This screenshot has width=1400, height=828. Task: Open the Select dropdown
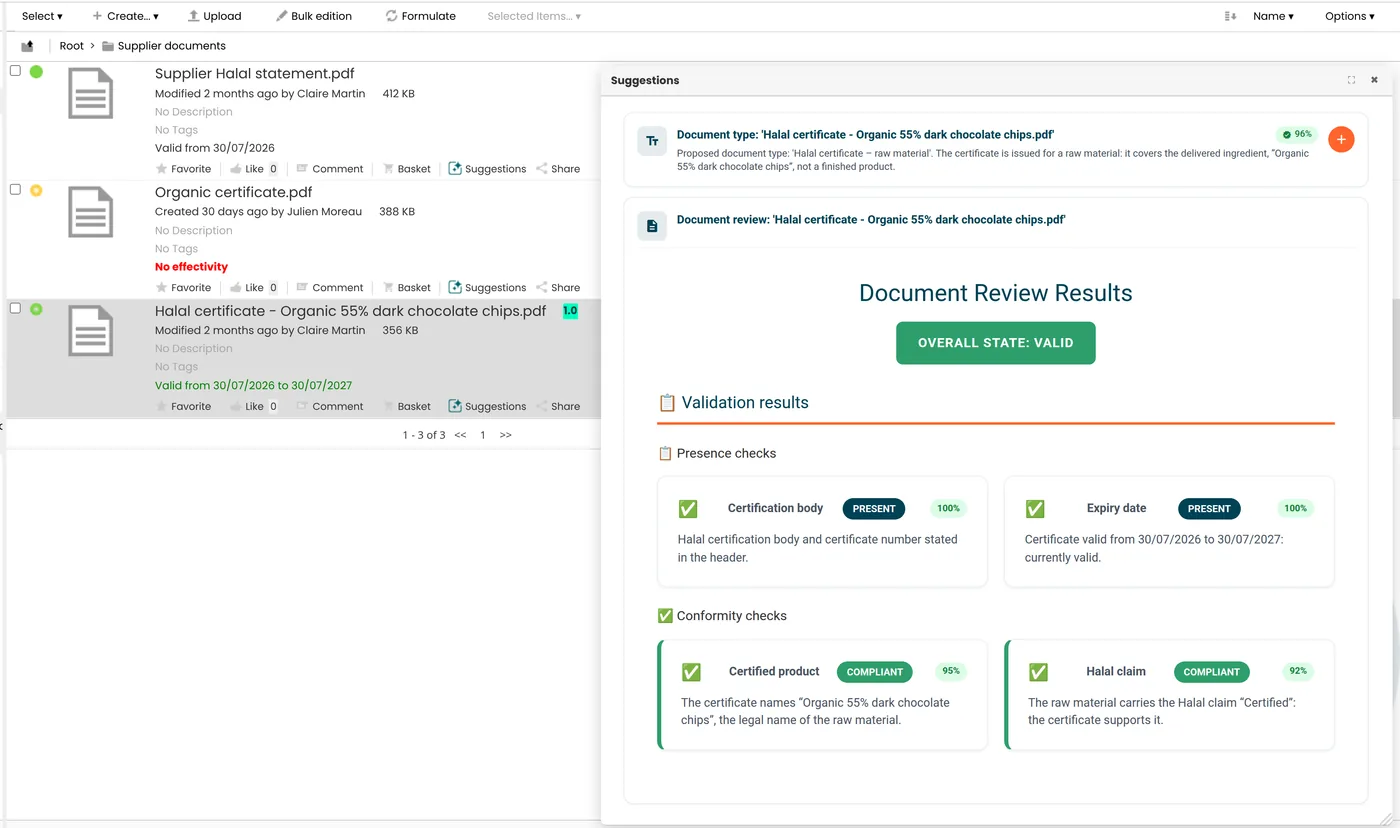[42, 16]
